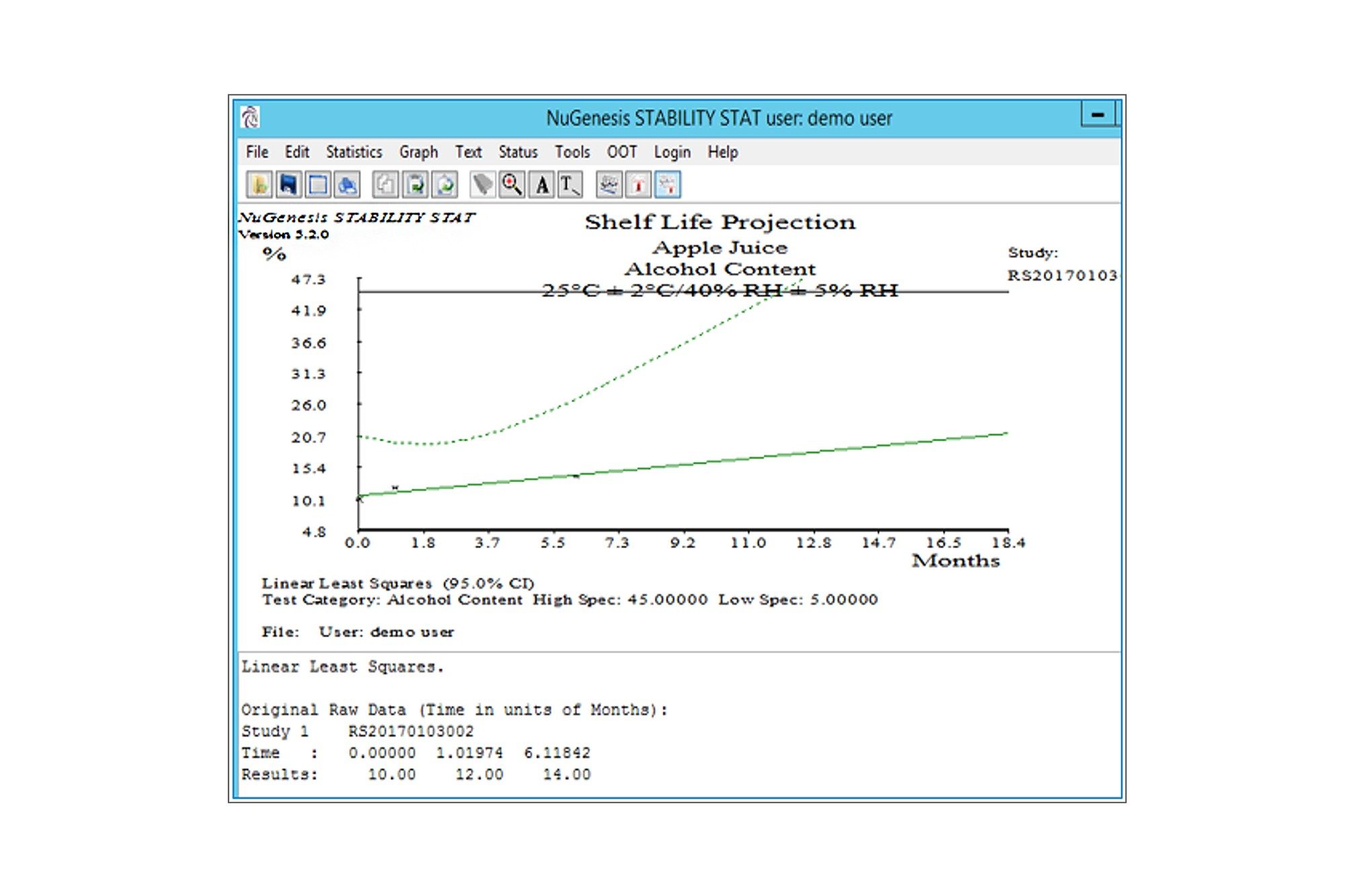Select the bold A text tool
The height and width of the screenshot is (896, 1345).
541,185
